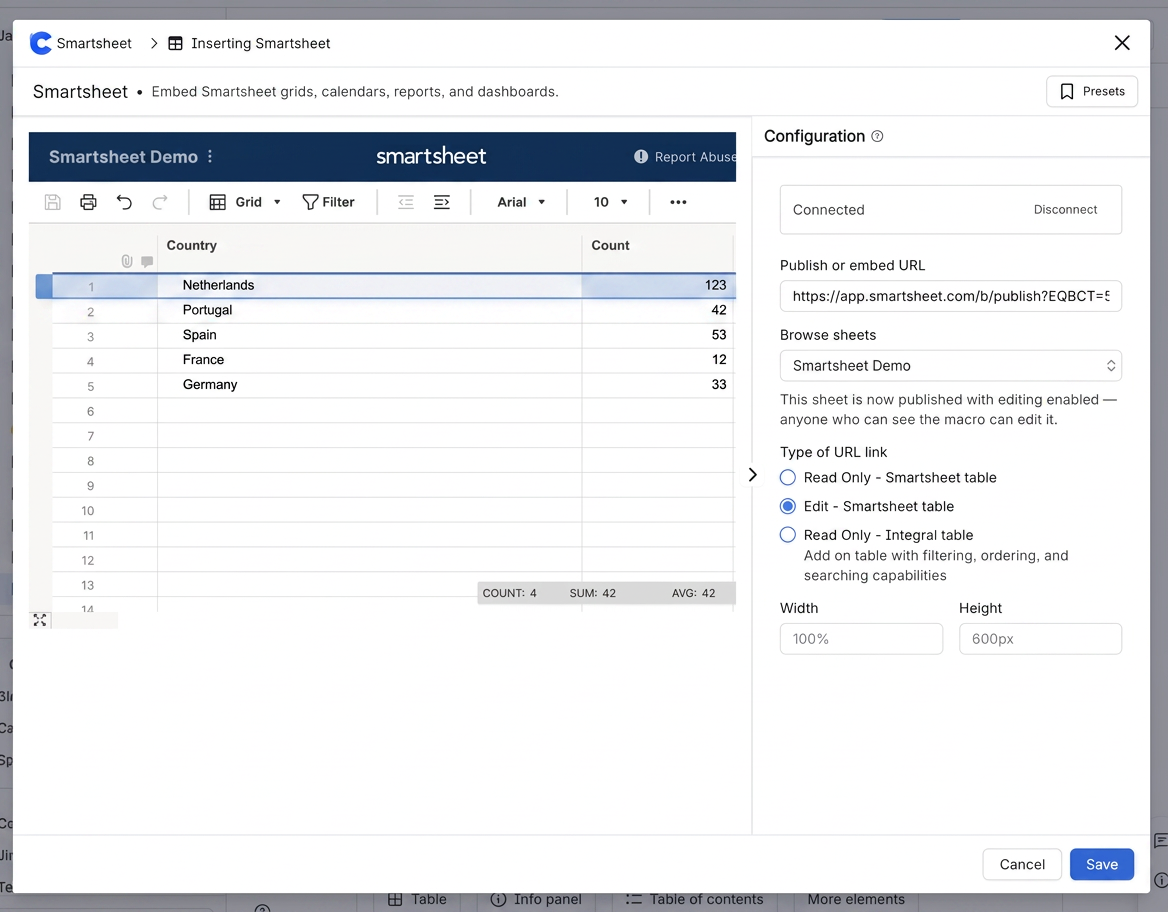
Task: Select the Spain count cell 53
Action: point(658,335)
